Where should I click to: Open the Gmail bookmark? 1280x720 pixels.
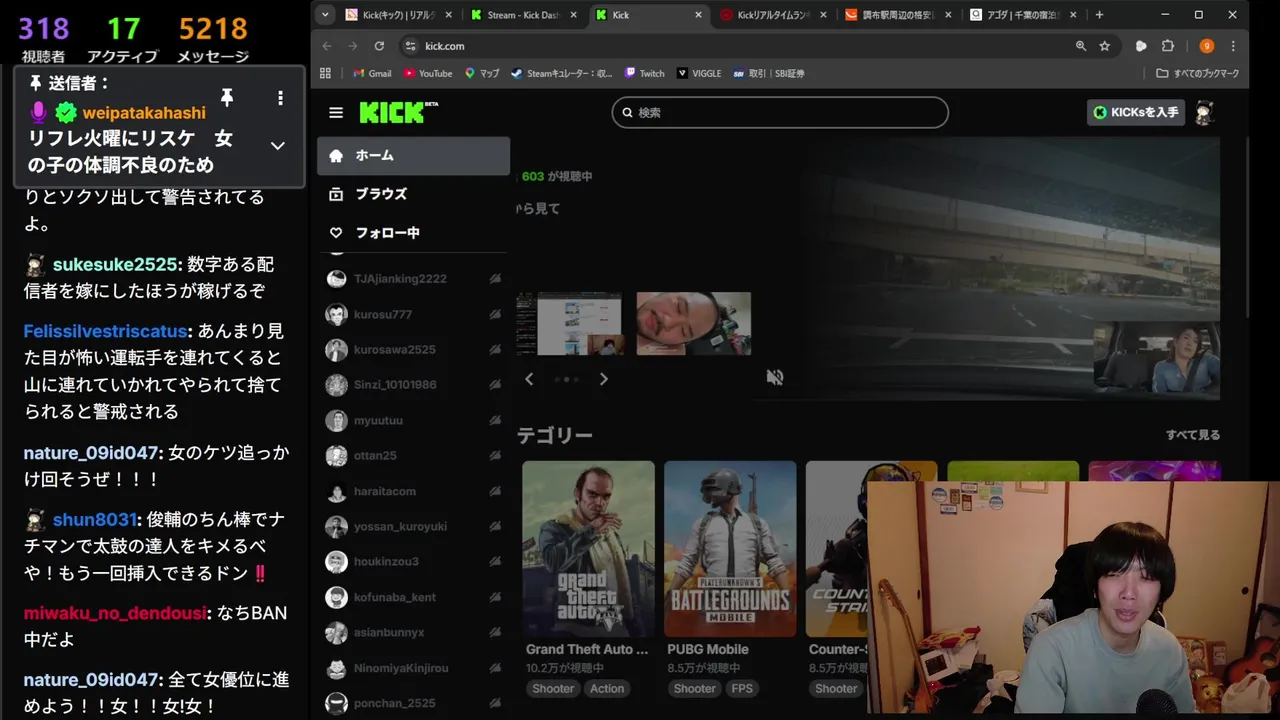click(x=372, y=73)
